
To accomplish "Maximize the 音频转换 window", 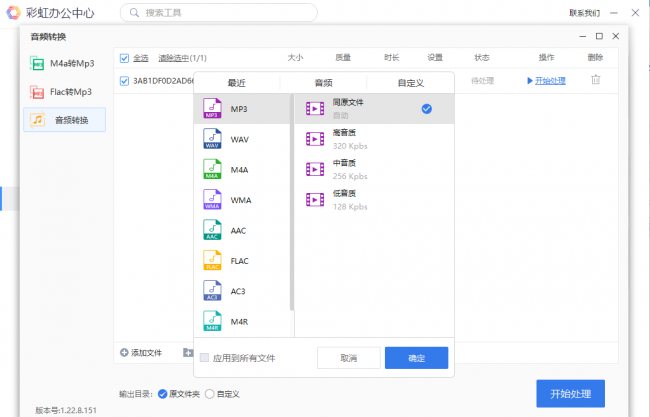I will click(x=599, y=36).
